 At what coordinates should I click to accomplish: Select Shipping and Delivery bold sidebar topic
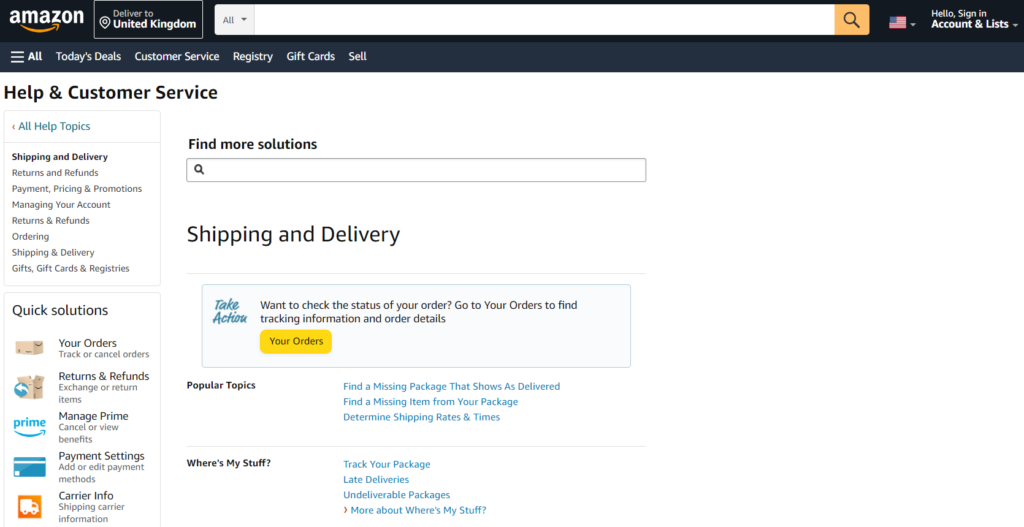click(59, 157)
